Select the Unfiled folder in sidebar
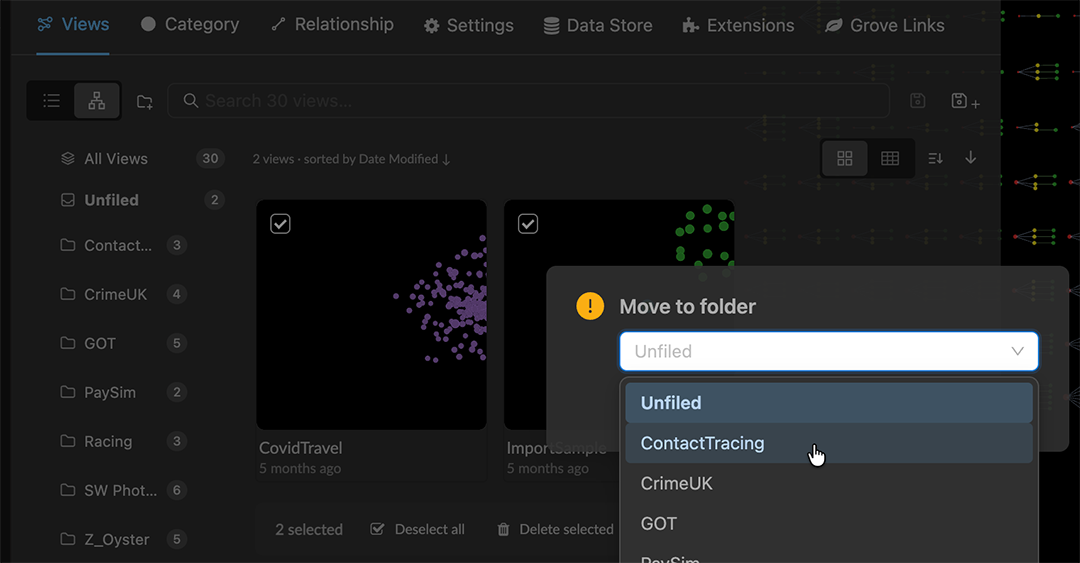The width and height of the screenshot is (1080, 563). [141, 200]
